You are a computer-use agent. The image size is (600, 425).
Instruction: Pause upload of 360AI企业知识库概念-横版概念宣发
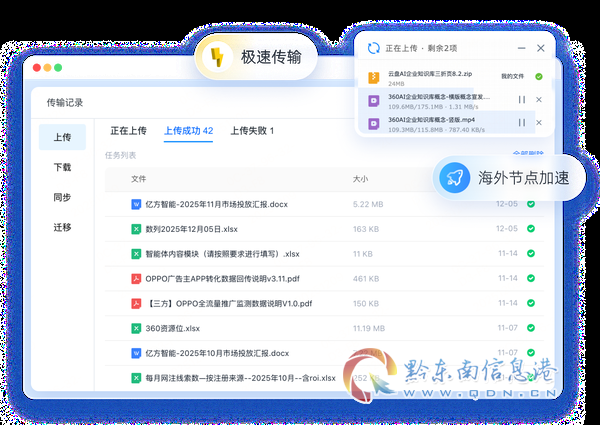click(x=522, y=99)
